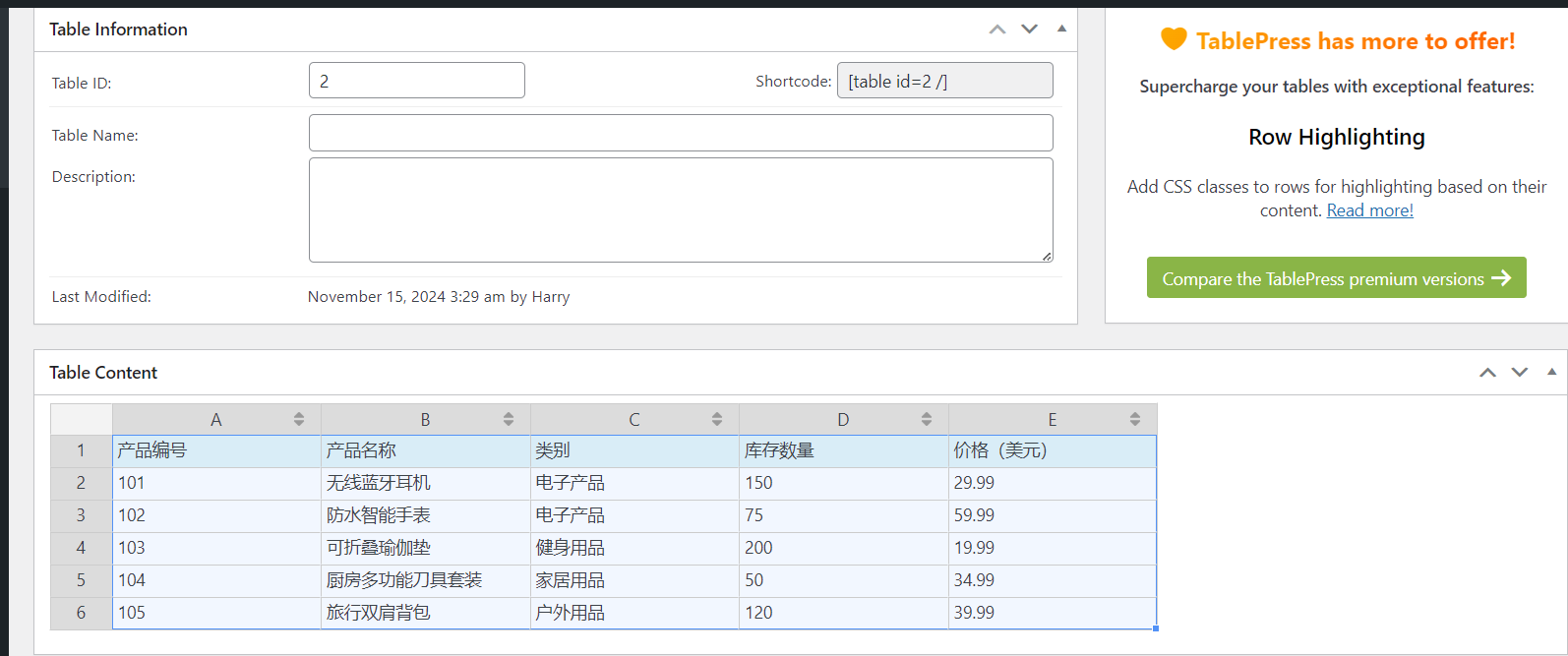1568x656 pixels.
Task: Click Compare the TablePress premium versions
Action: coord(1336,278)
